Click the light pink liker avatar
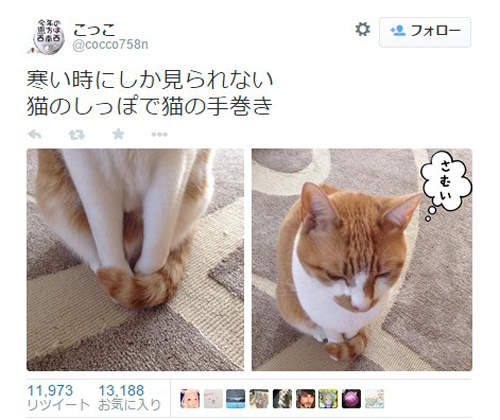 tap(213, 399)
